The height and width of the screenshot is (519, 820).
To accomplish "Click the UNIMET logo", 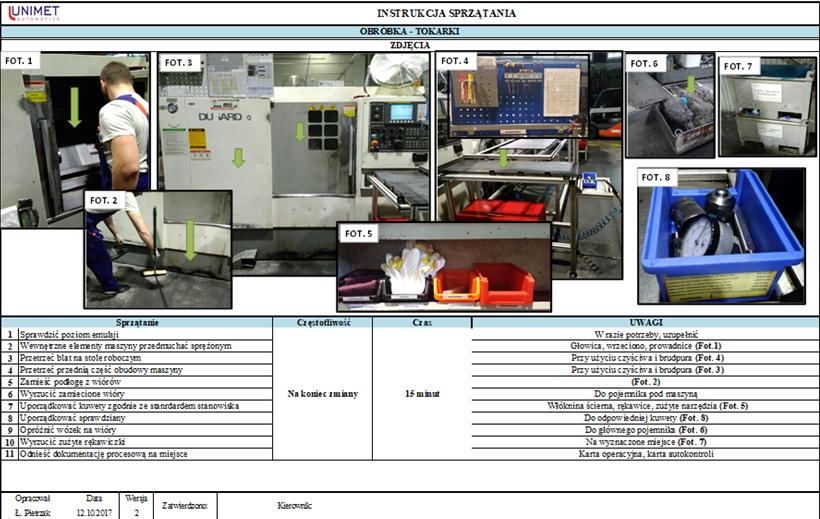I will [33, 12].
